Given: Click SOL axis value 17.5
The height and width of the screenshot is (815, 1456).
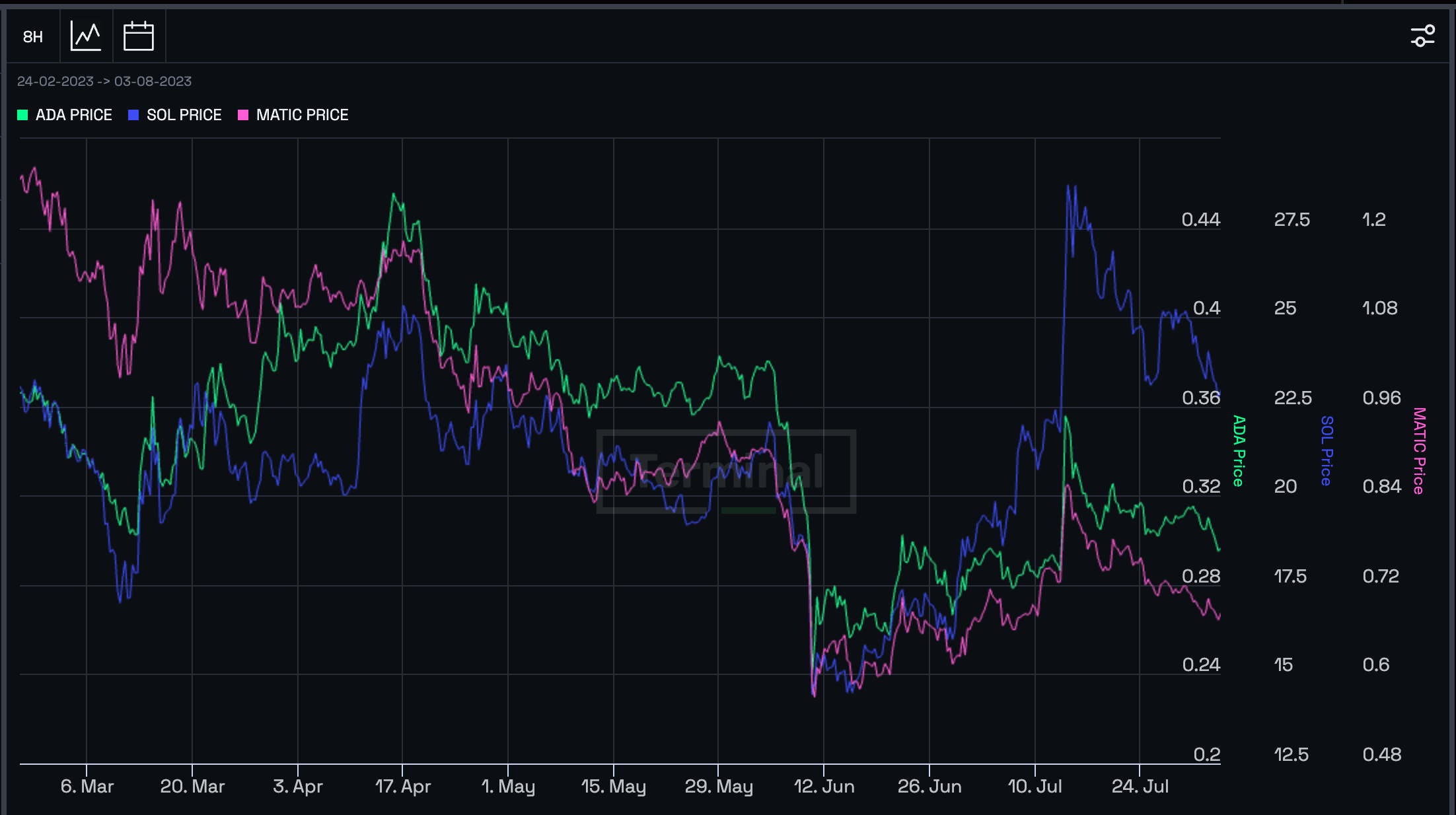Looking at the screenshot, I should (x=1290, y=577).
